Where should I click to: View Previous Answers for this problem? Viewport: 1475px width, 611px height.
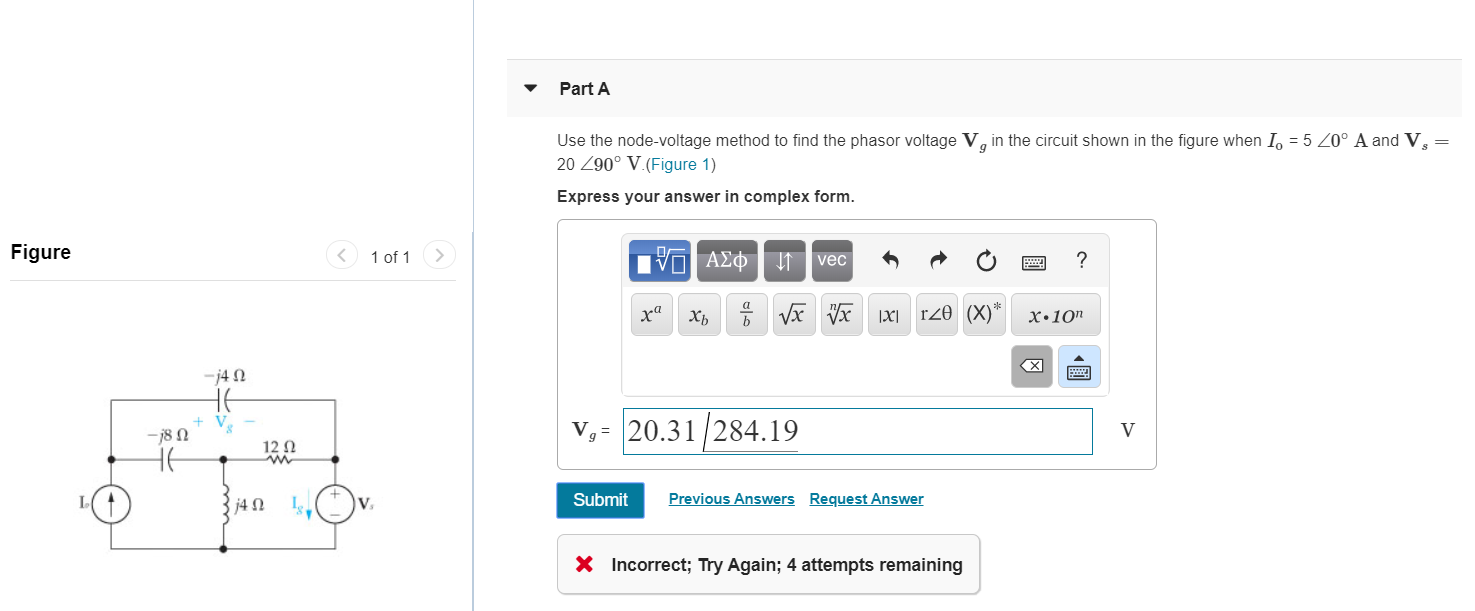[x=731, y=498]
